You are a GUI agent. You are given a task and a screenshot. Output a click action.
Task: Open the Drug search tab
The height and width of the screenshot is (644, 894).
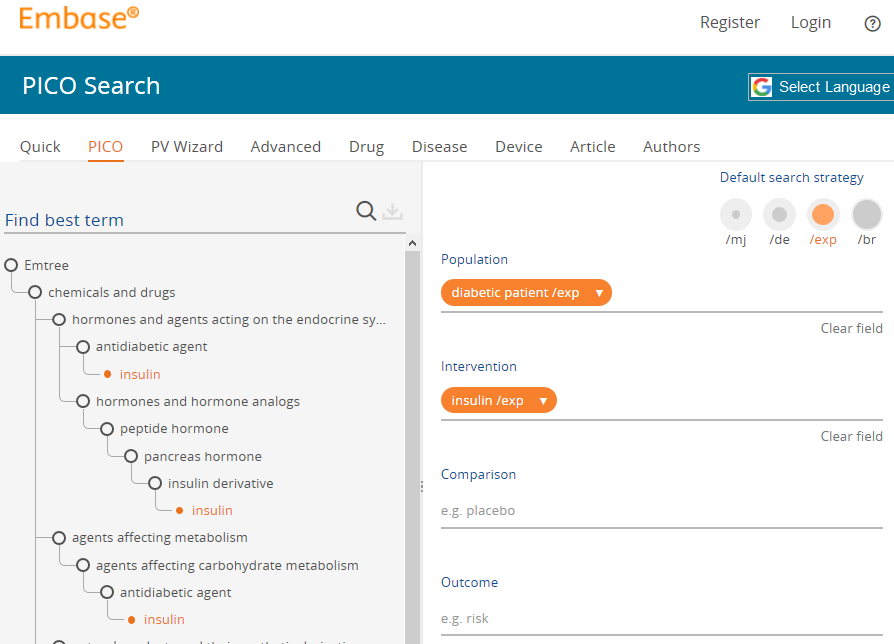click(367, 147)
